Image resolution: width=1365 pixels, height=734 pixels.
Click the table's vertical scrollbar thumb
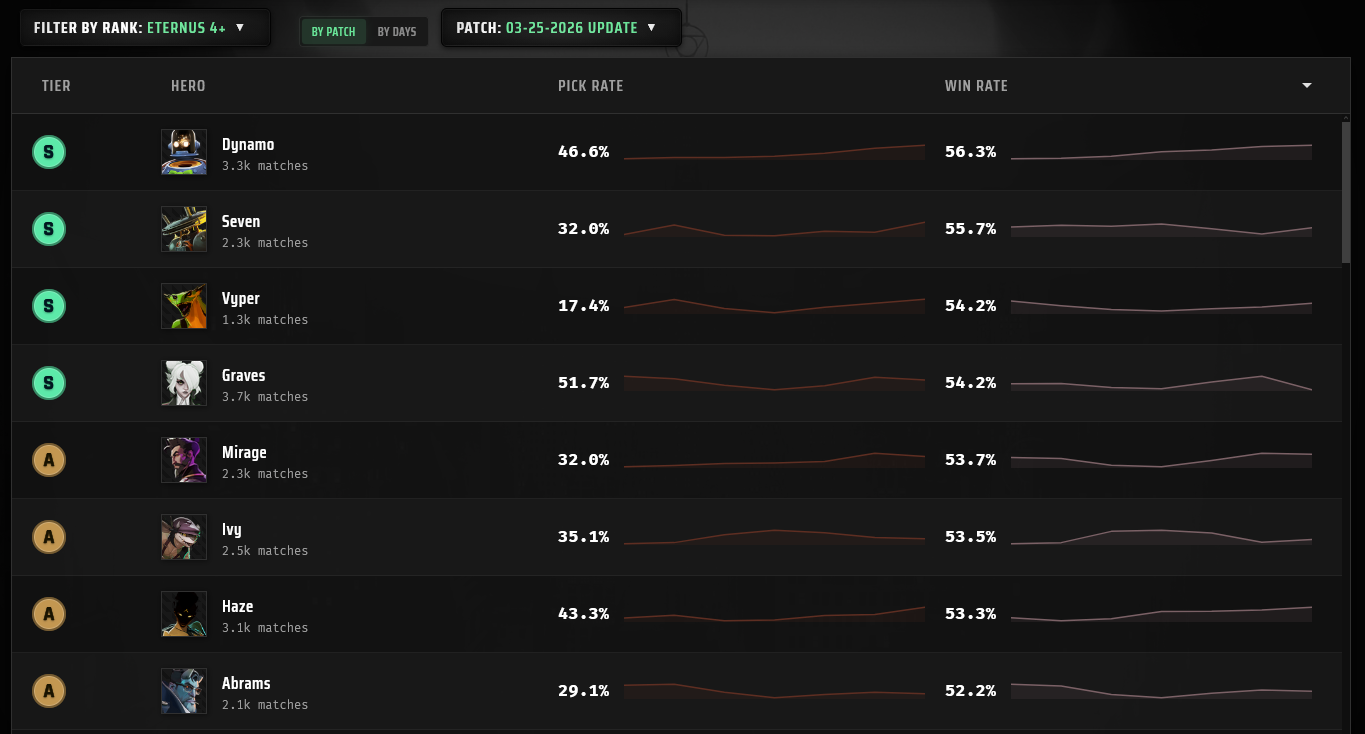point(1347,193)
